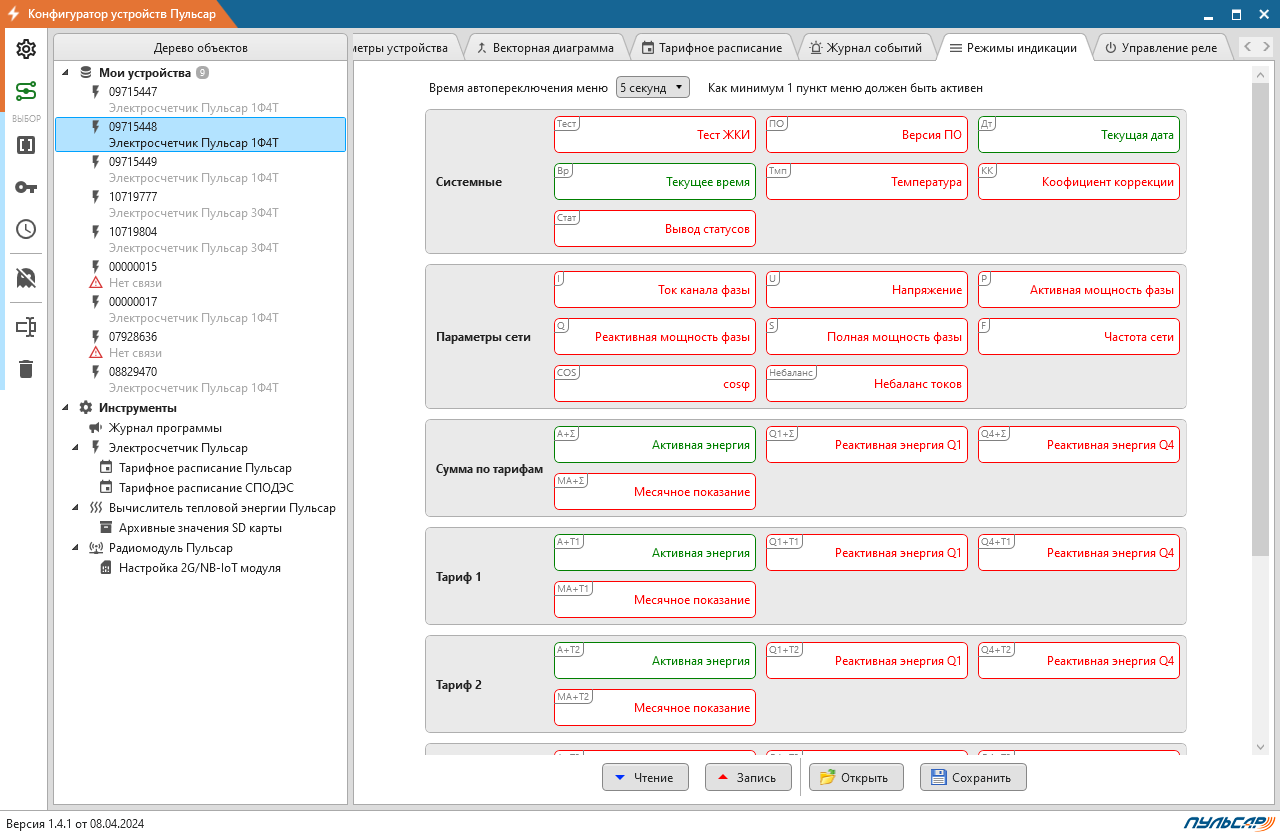The width and height of the screenshot is (1280, 836).
Task: Disable the Текущая дата menu item
Action: click(1079, 135)
